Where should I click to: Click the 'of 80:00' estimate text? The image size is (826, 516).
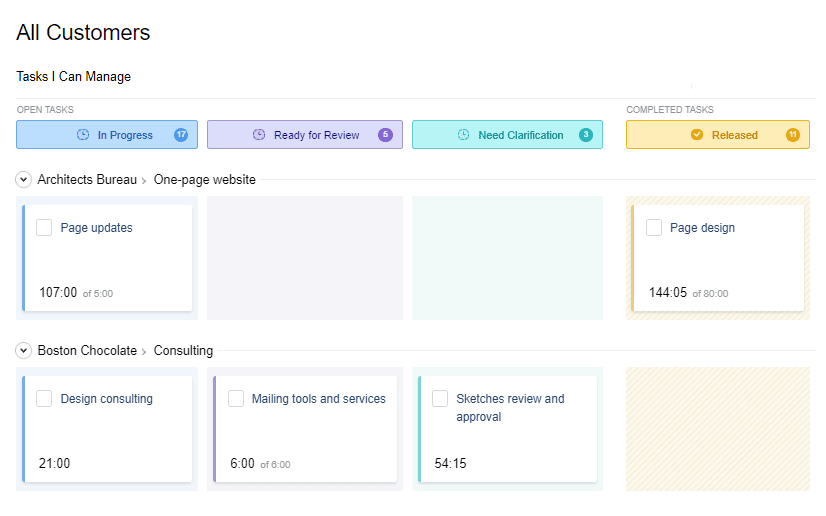tap(710, 294)
